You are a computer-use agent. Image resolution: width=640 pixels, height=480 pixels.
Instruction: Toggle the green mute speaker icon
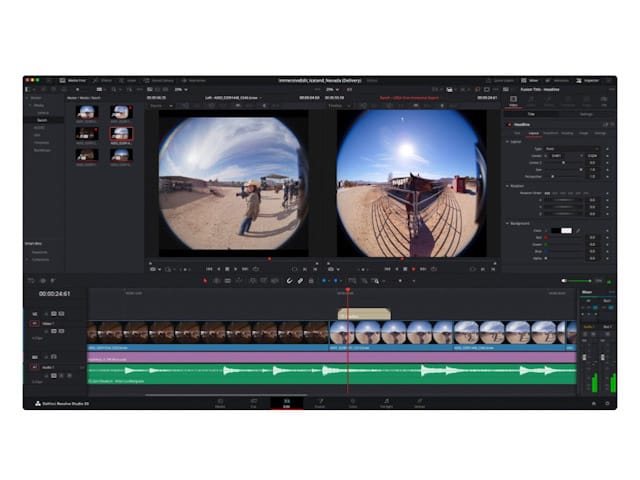click(609, 281)
